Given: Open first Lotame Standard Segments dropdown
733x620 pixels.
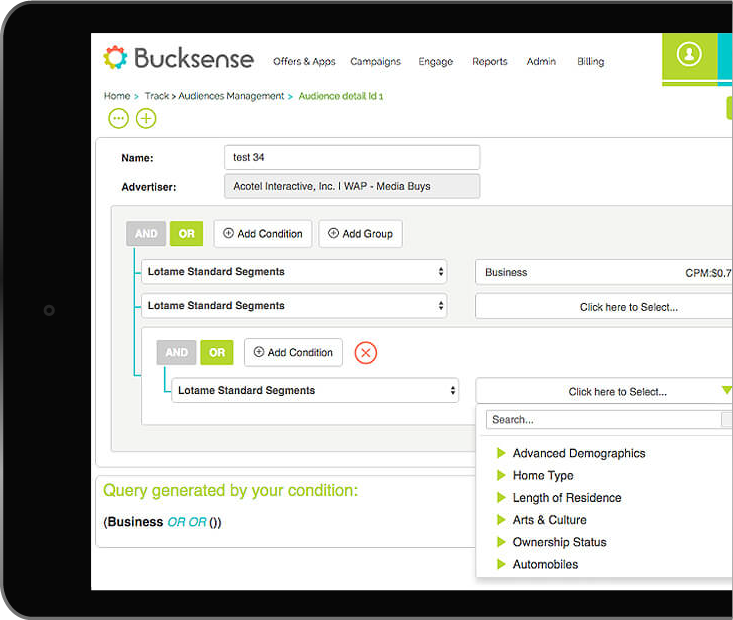Looking at the screenshot, I should [x=294, y=272].
